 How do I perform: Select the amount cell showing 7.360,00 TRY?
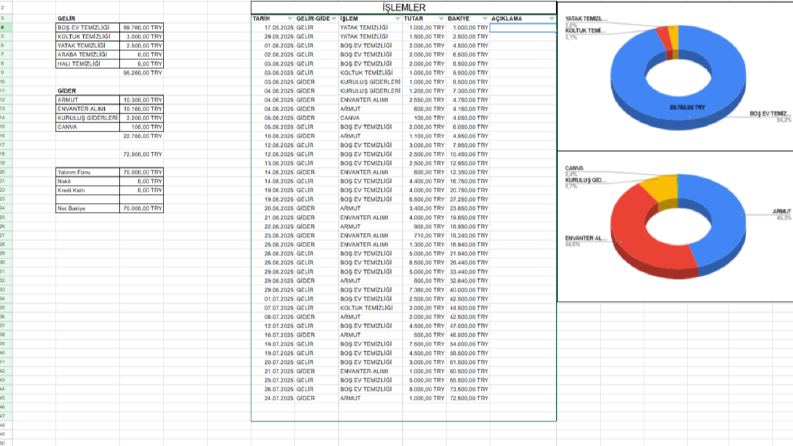click(x=424, y=290)
